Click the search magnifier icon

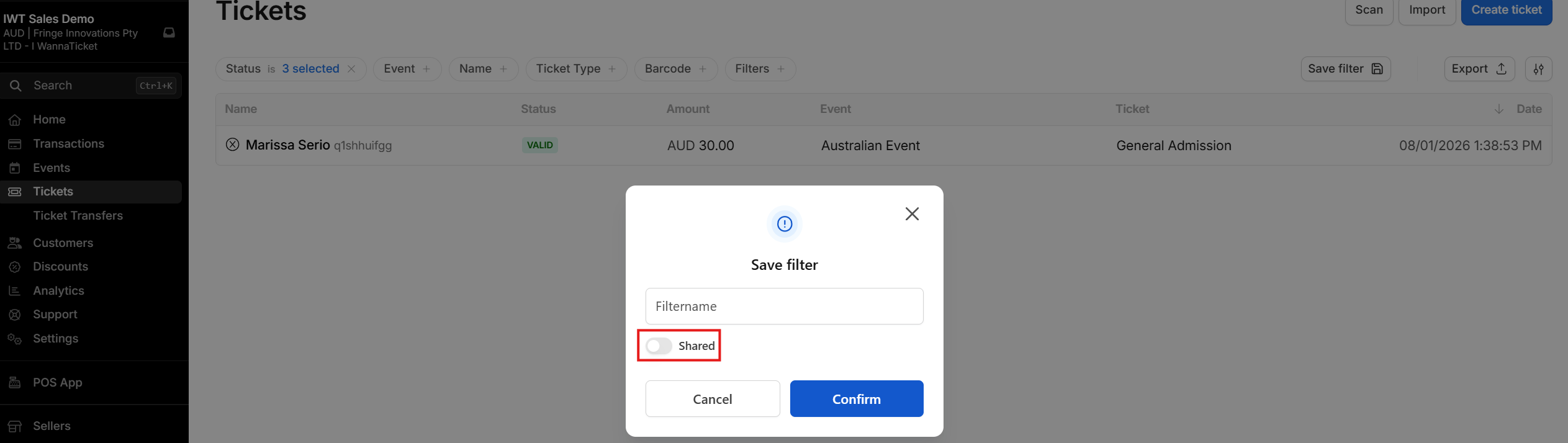[16, 86]
